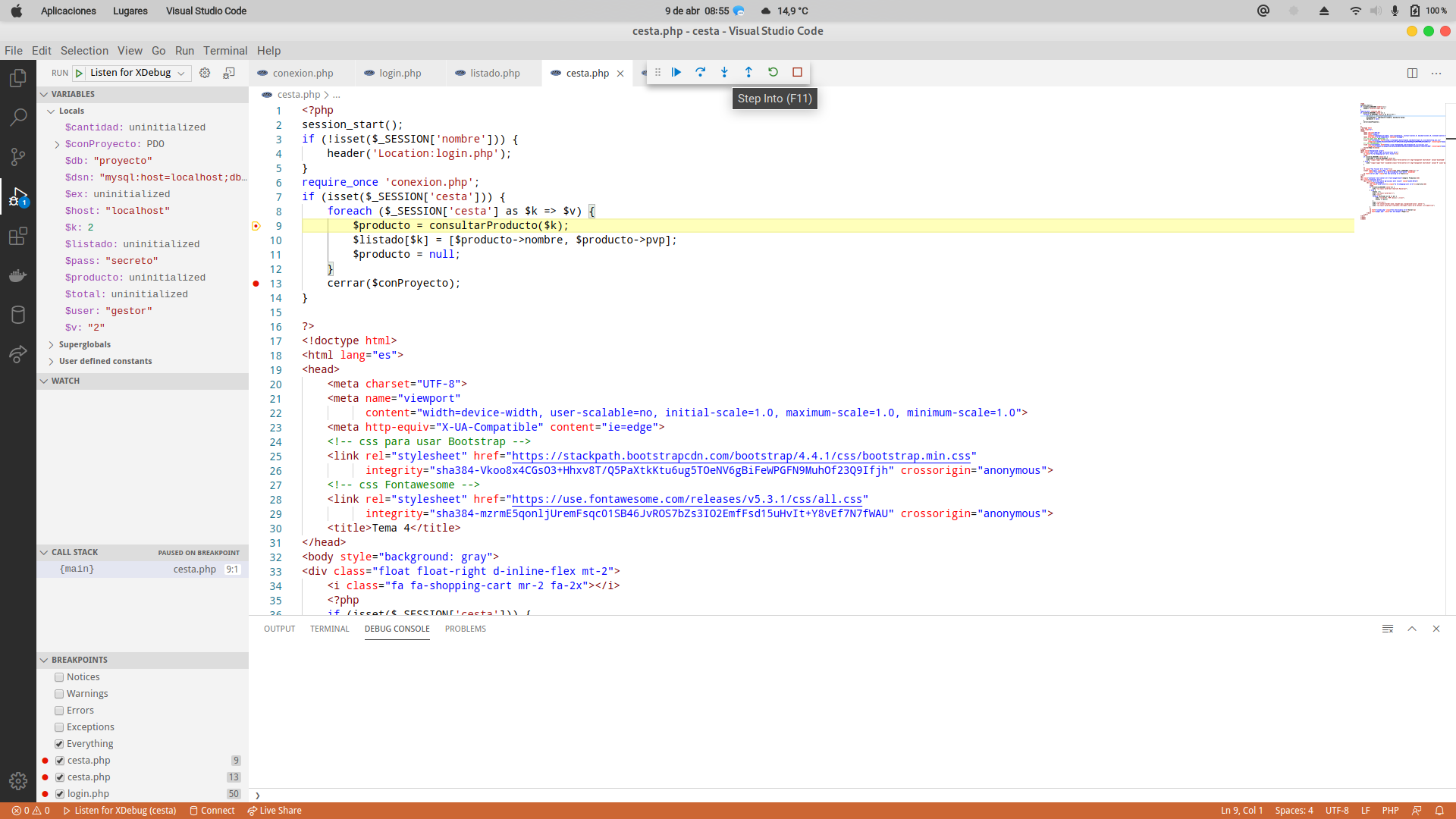Close the bottom panel
Viewport: 1456px width, 819px height.
(x=1436, y=629)
